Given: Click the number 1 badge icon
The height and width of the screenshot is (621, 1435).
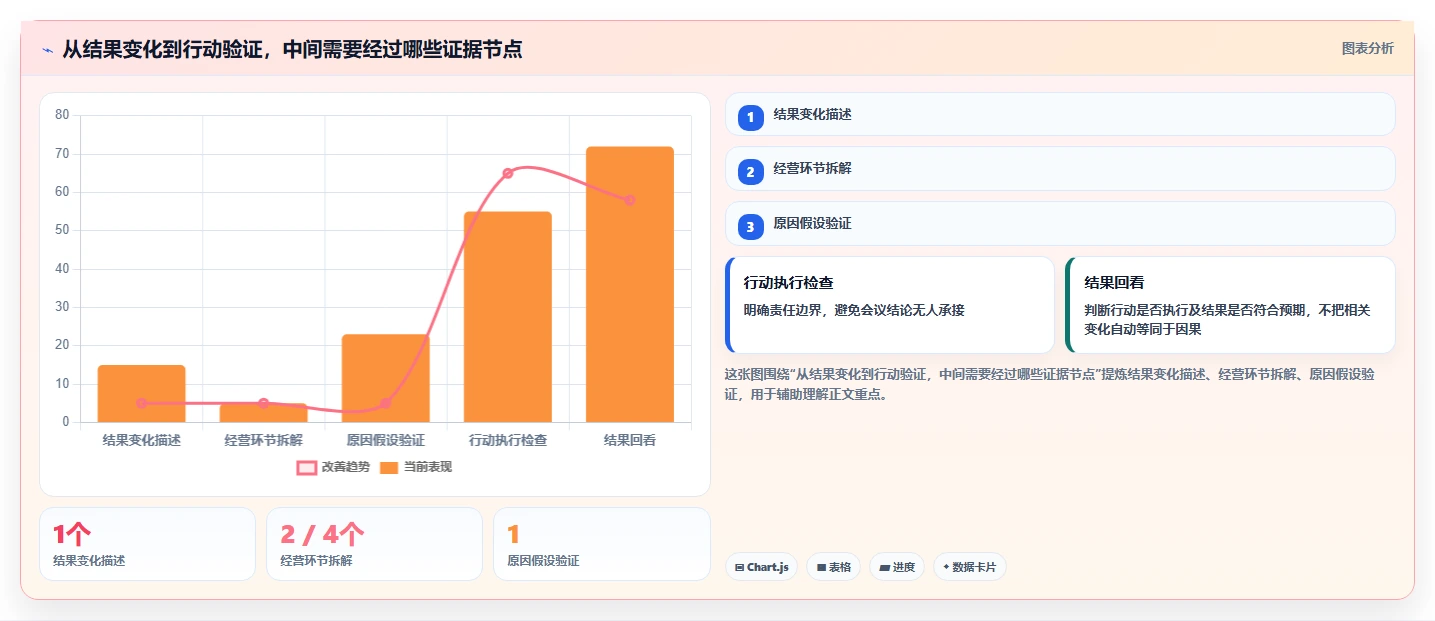Looking at the screenshot, I should (750, 117).
